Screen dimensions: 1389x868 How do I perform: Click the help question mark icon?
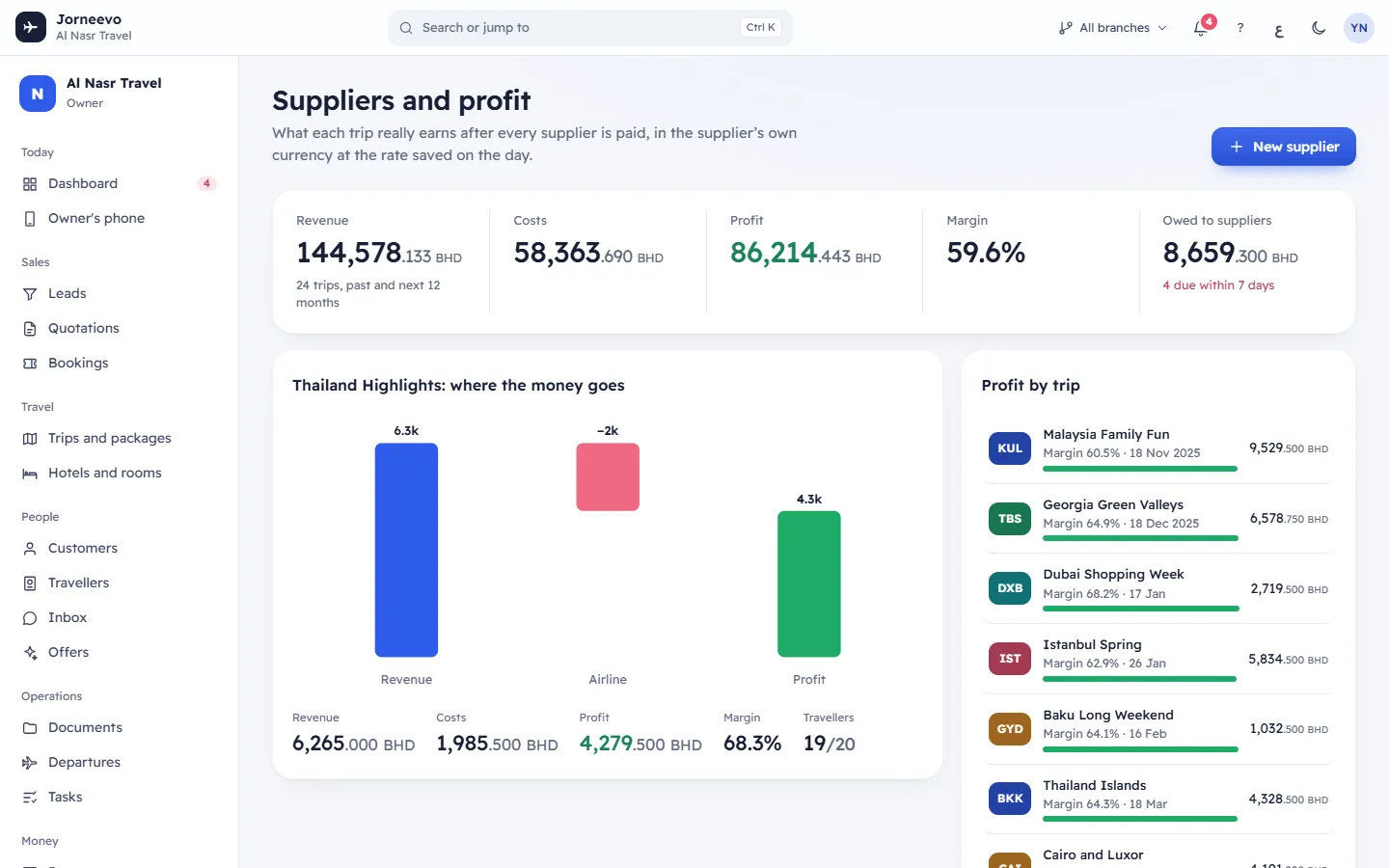tap(1240, 28)
